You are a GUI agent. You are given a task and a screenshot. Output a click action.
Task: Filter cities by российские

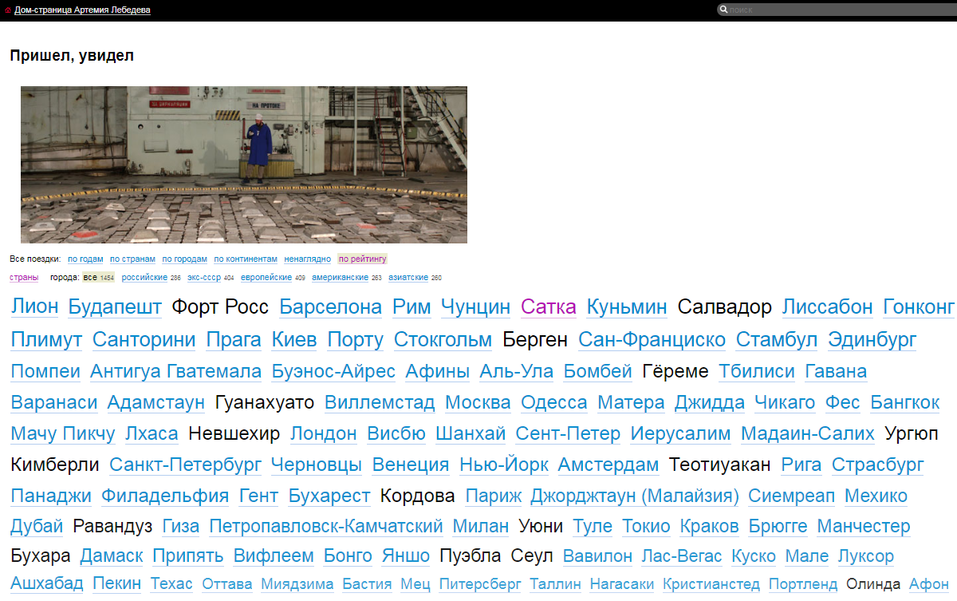(144, 277)
